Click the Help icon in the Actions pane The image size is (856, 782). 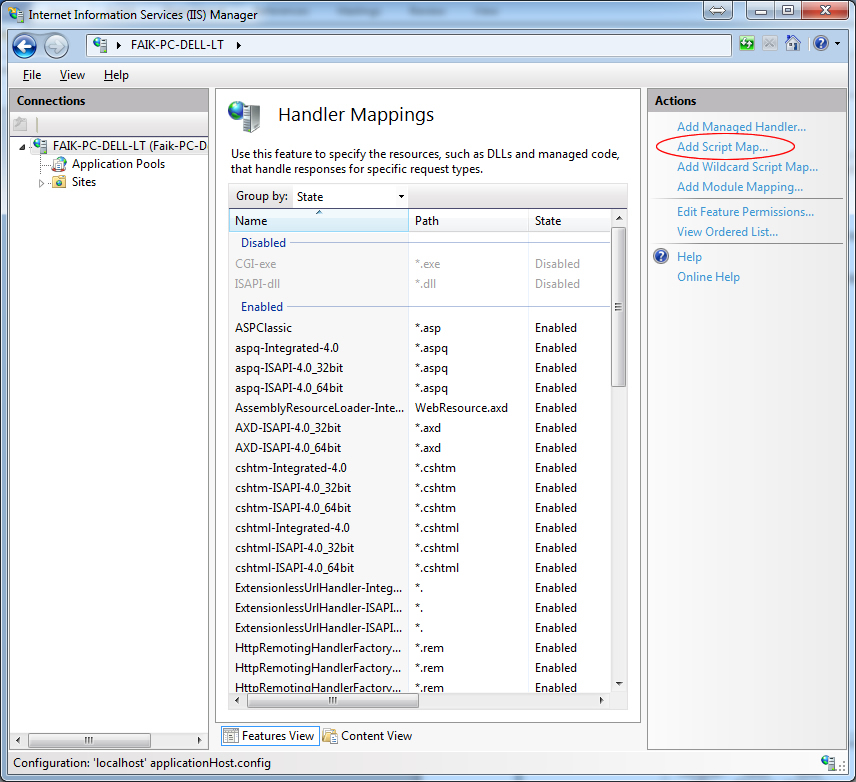pos(661,256)
